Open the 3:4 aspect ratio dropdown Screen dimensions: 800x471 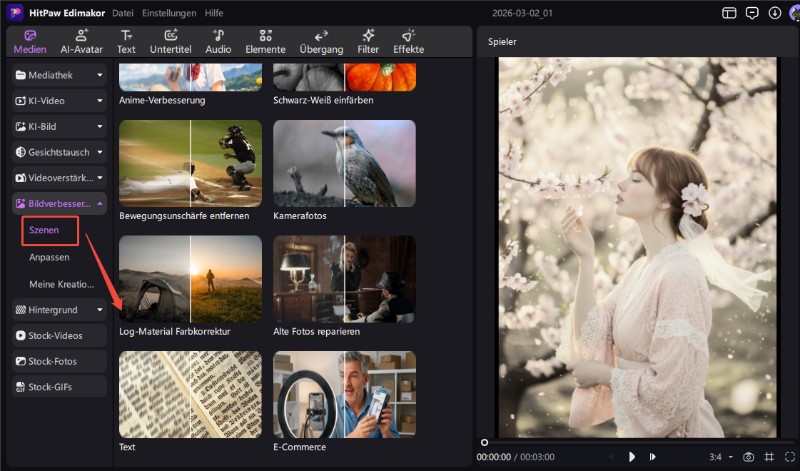tap(719, 457)
